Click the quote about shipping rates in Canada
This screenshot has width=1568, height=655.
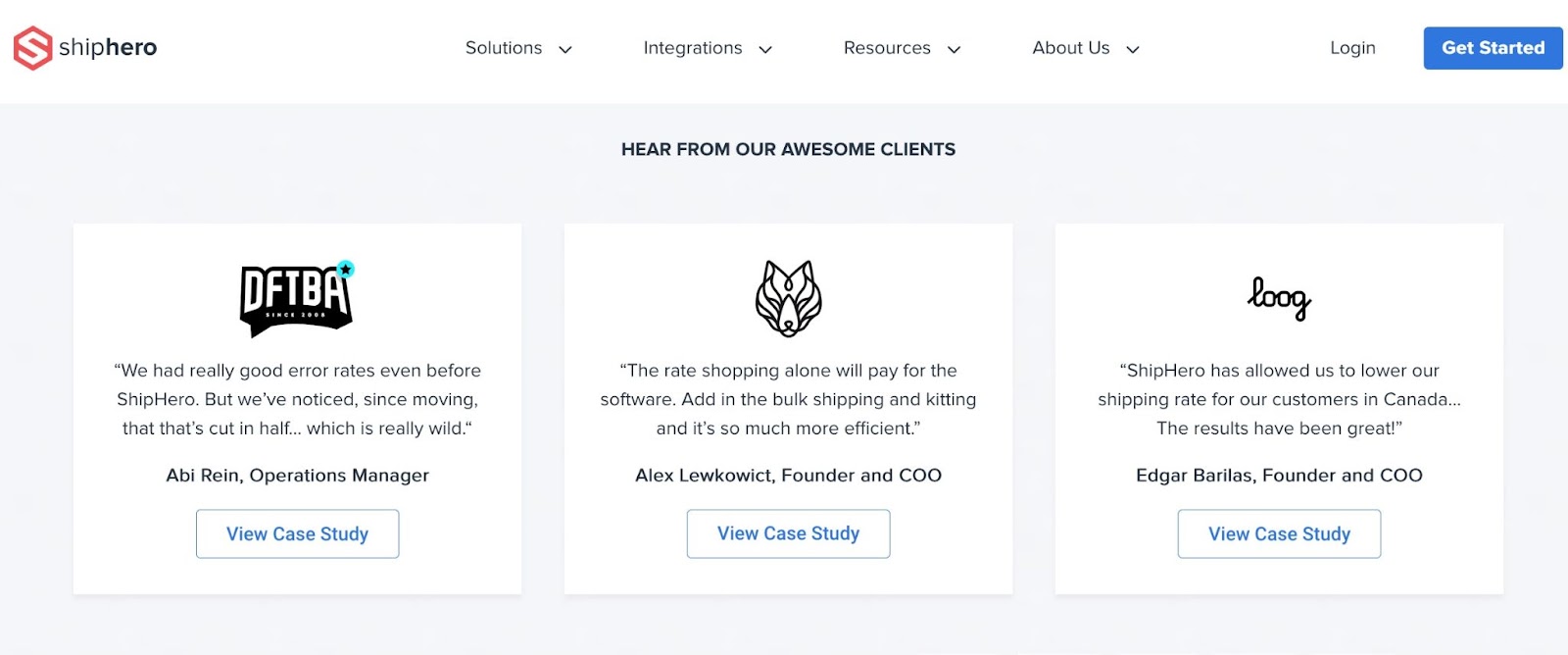pyautogui.click(x=1279, y=399)
